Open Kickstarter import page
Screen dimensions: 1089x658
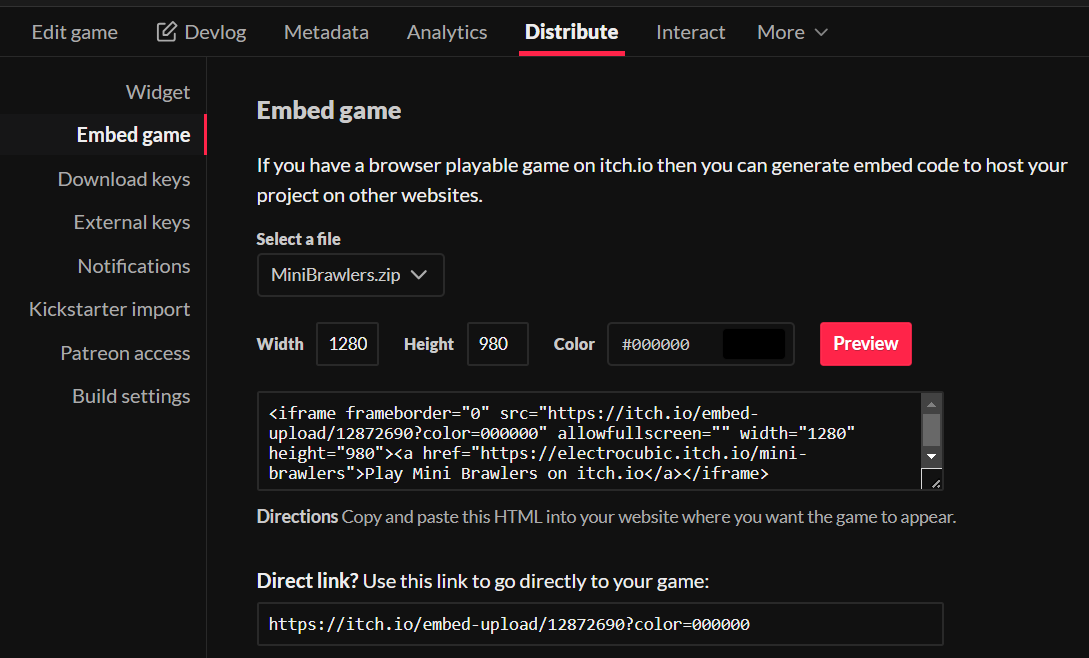coord(110,309)
